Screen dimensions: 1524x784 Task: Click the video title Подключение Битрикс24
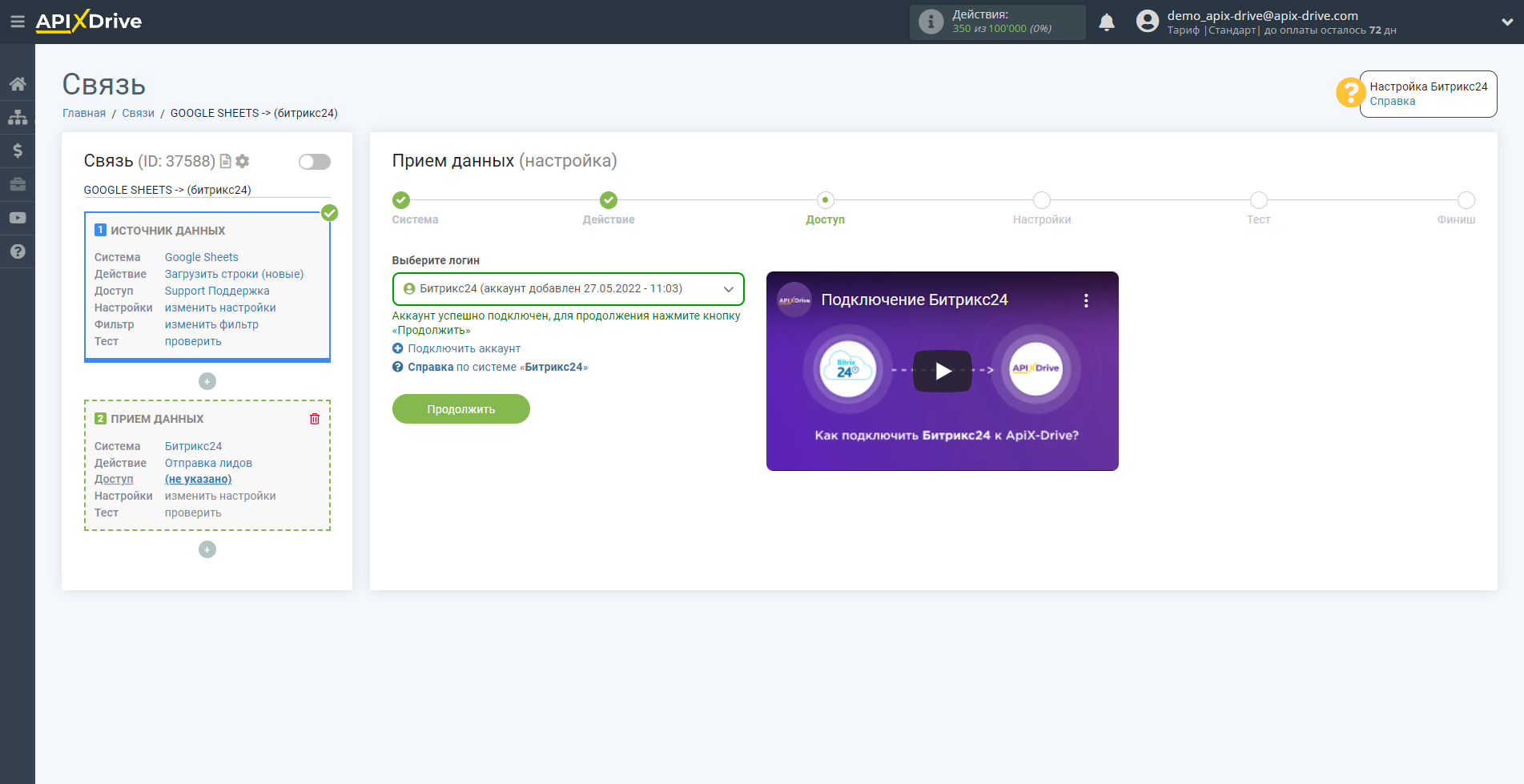(x=914, y=300)
